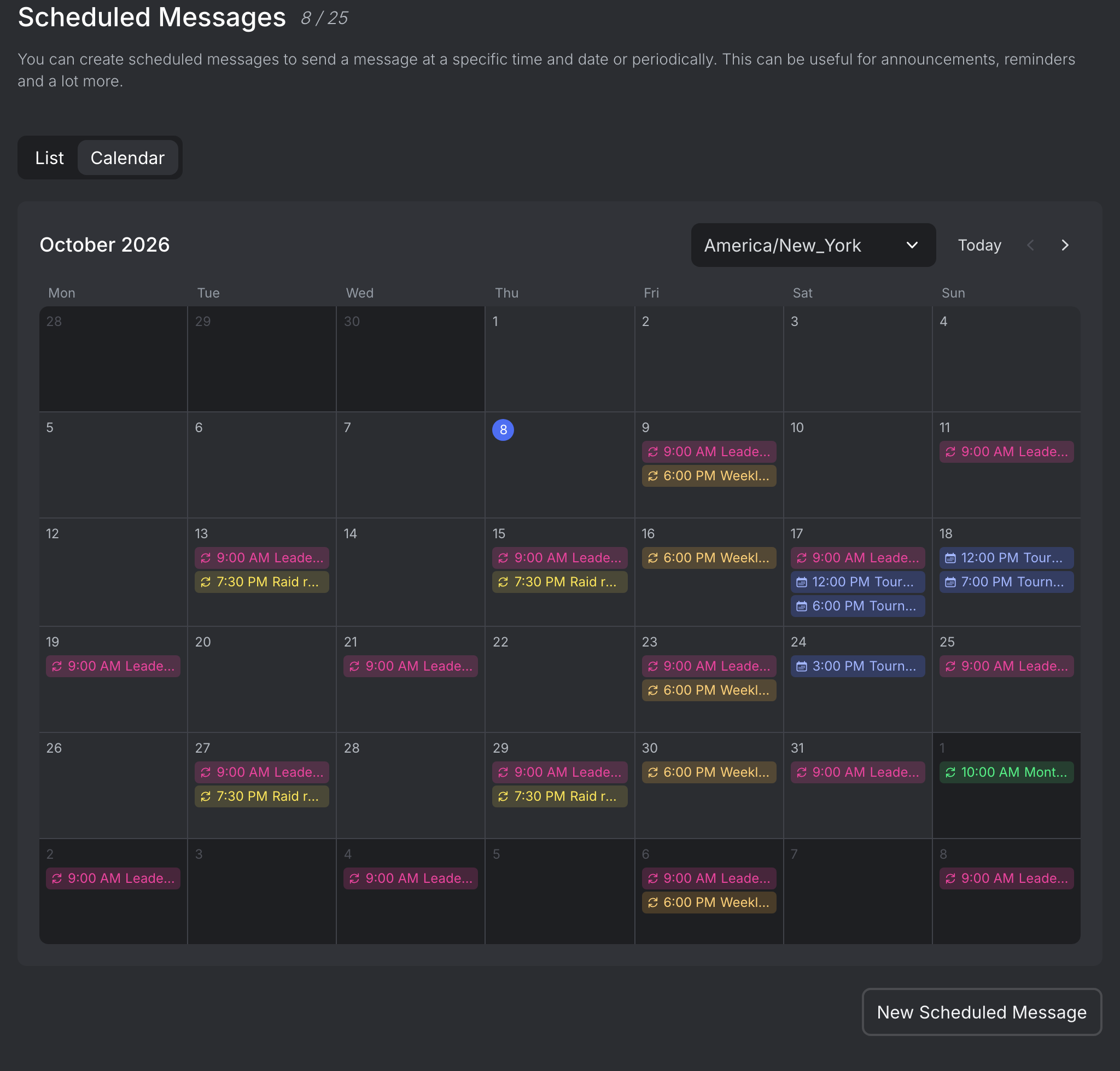Click recurring icon of 7:30 PM Raid on the 29th
The width and height of the screenshot is (1120, 1071).
pos(503,796)
